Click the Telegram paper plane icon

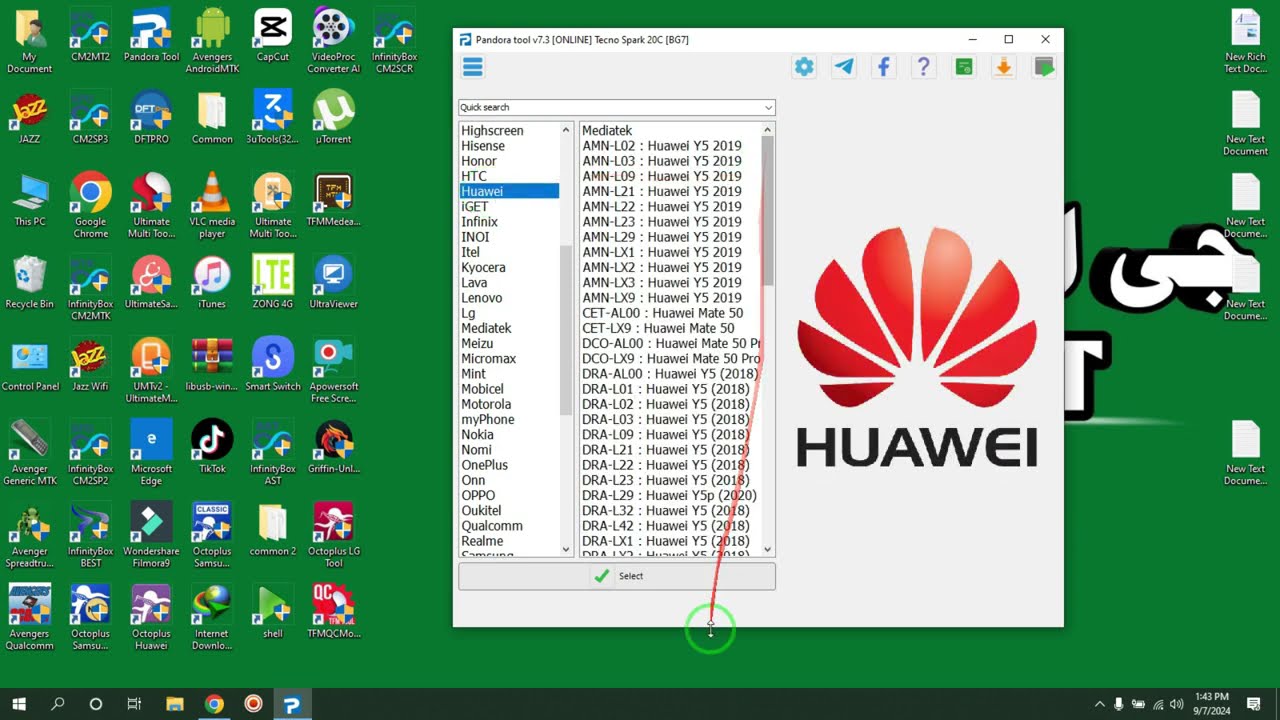point(844,67)
